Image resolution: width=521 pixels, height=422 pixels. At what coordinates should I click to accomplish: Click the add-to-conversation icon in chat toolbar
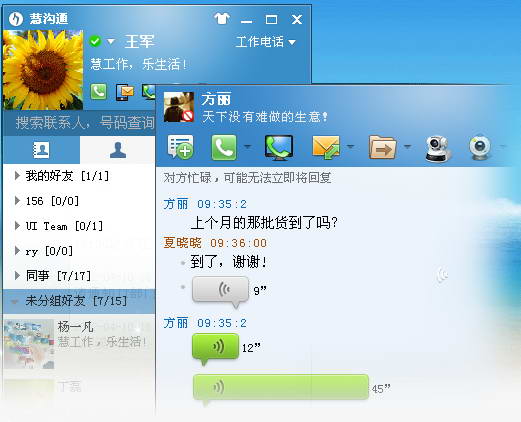180,147
